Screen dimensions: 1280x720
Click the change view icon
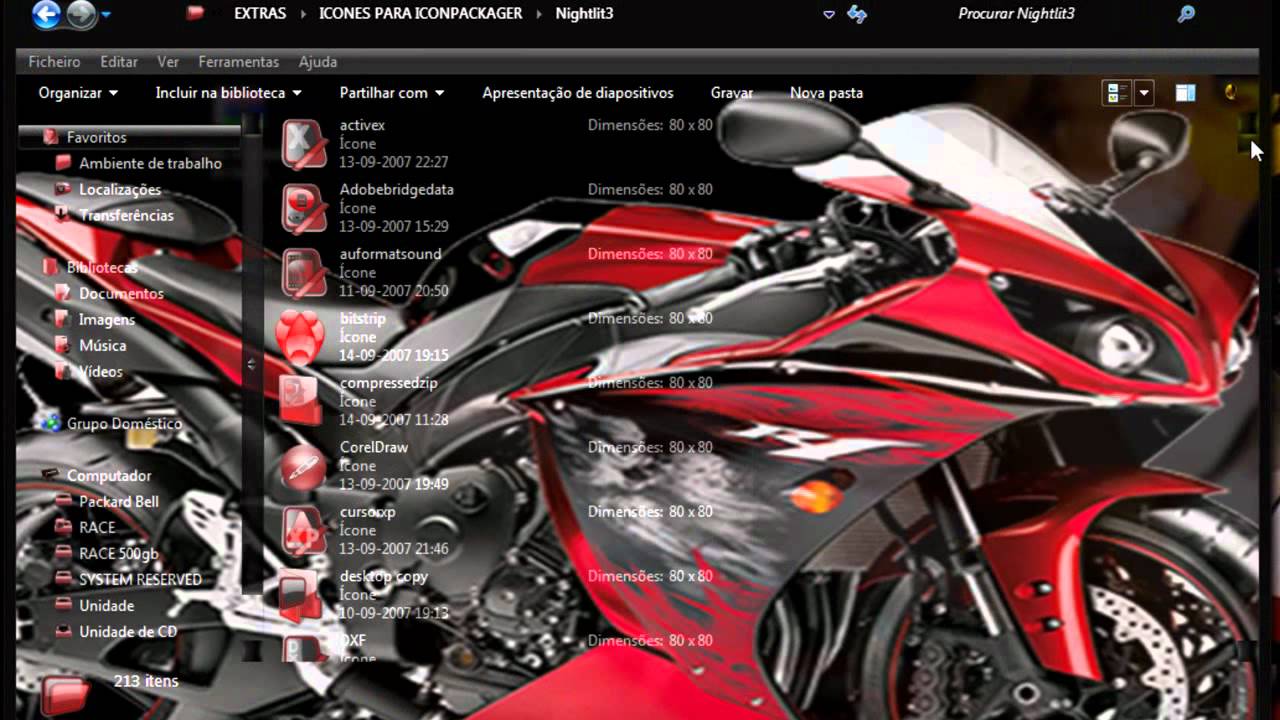click(1117, 93)
